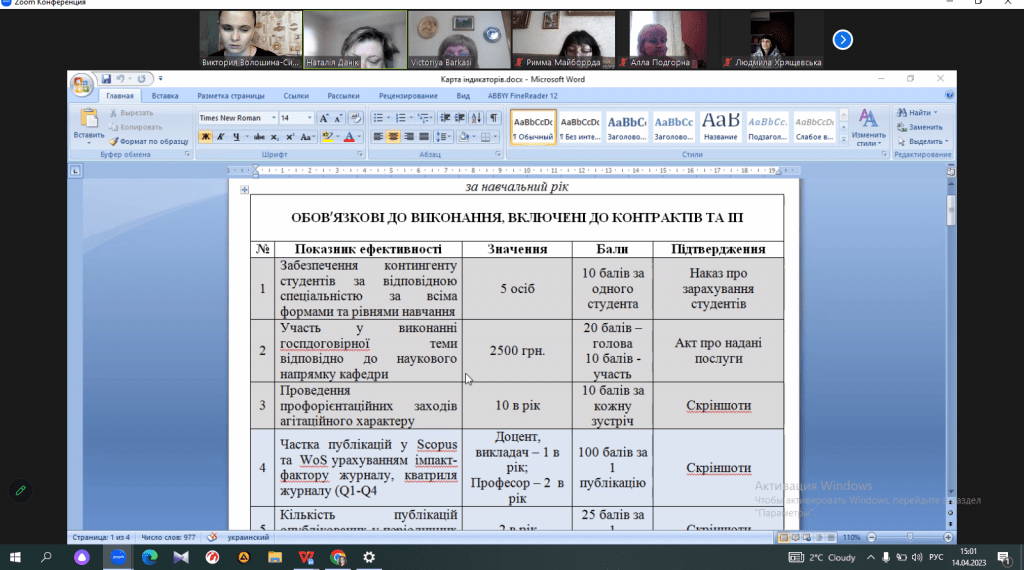Viewport: 1024px width, 570px height.
Task: Click the text highlight color button
Action: (328, 136)
